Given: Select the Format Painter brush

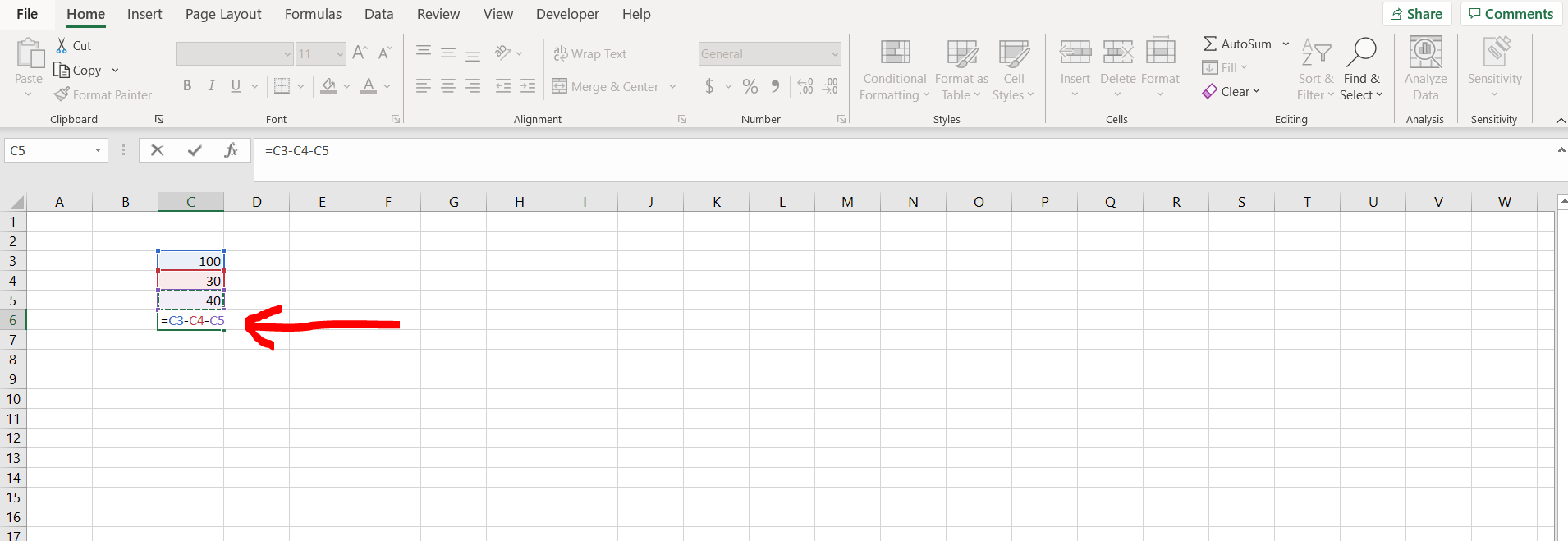Looking at the screenshot, I should (x=62, y=94).
